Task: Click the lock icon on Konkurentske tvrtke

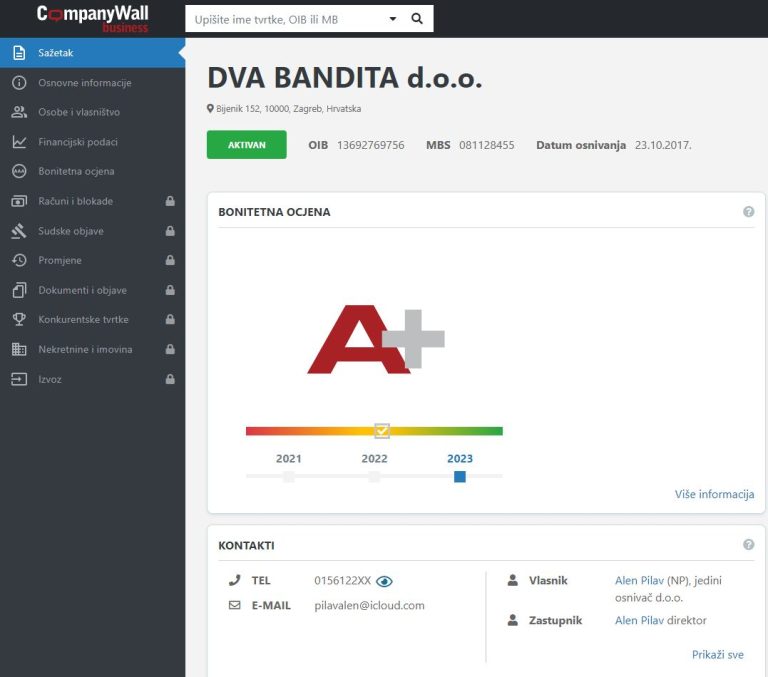Action: pos(170,319)
